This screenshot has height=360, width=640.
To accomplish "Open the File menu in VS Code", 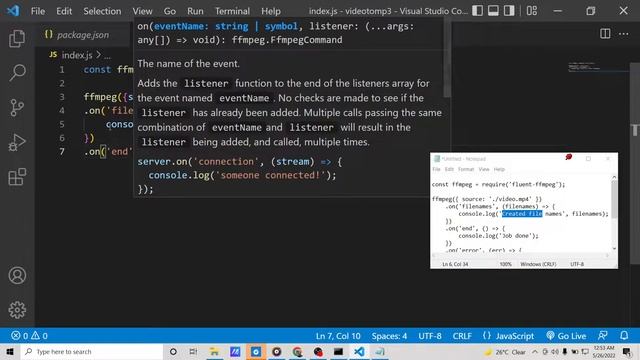I will [x=38, y=11].
